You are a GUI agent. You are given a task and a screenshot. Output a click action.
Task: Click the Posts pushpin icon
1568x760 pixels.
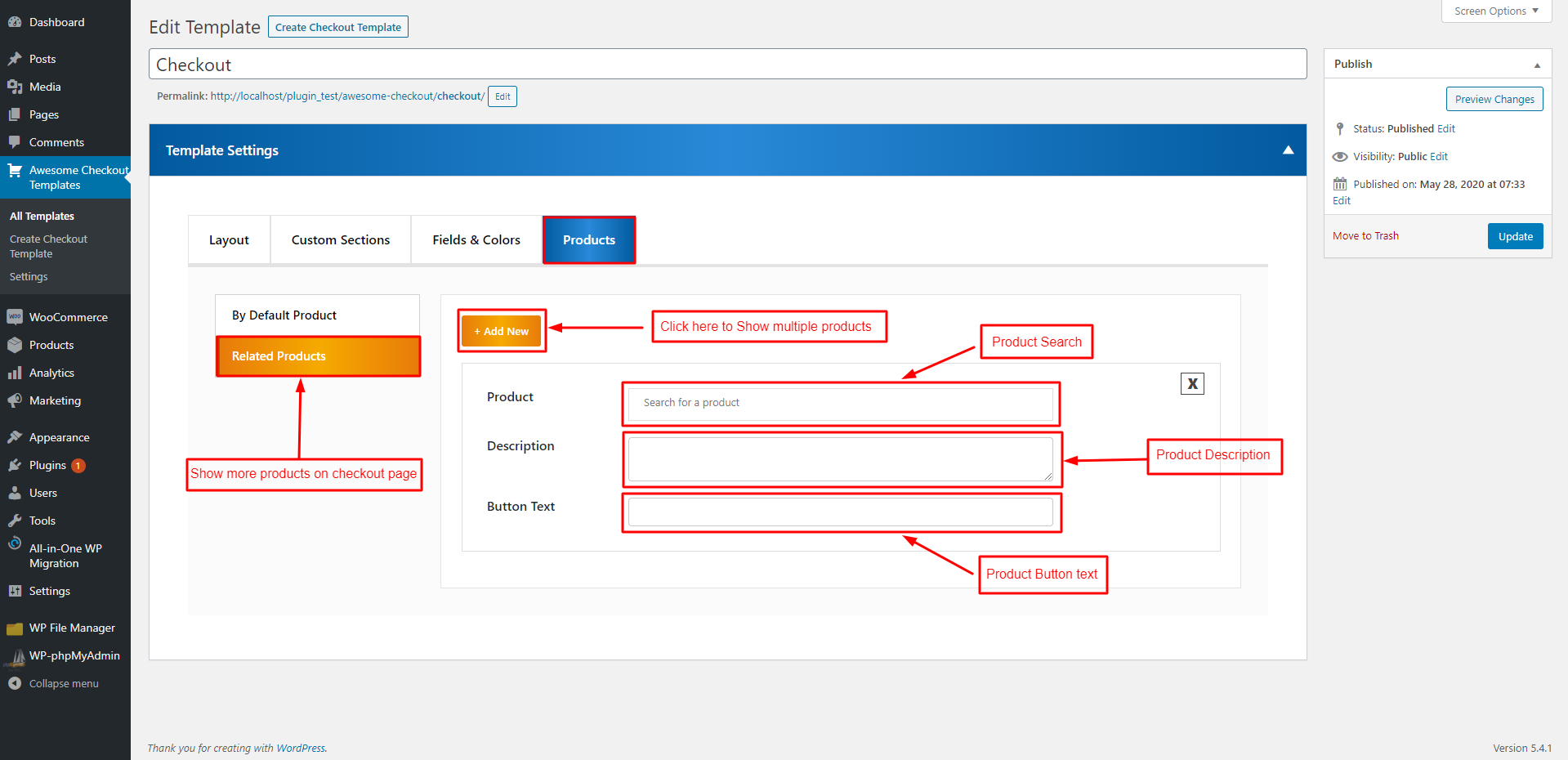tap(15, 59)
